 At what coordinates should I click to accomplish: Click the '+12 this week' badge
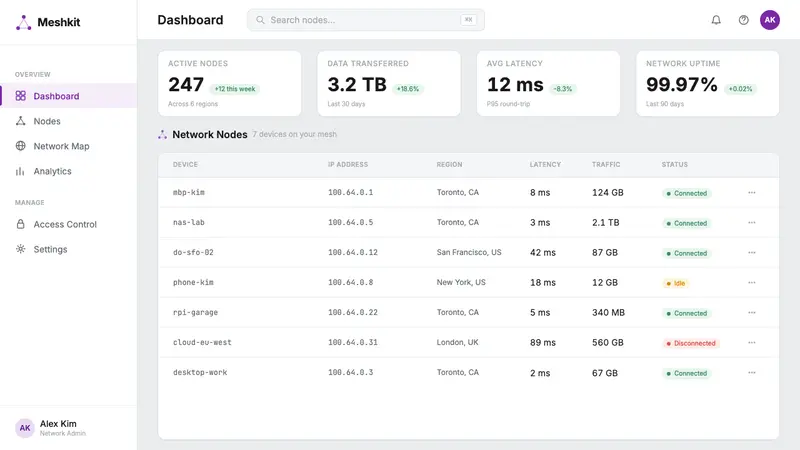point(235,89)
